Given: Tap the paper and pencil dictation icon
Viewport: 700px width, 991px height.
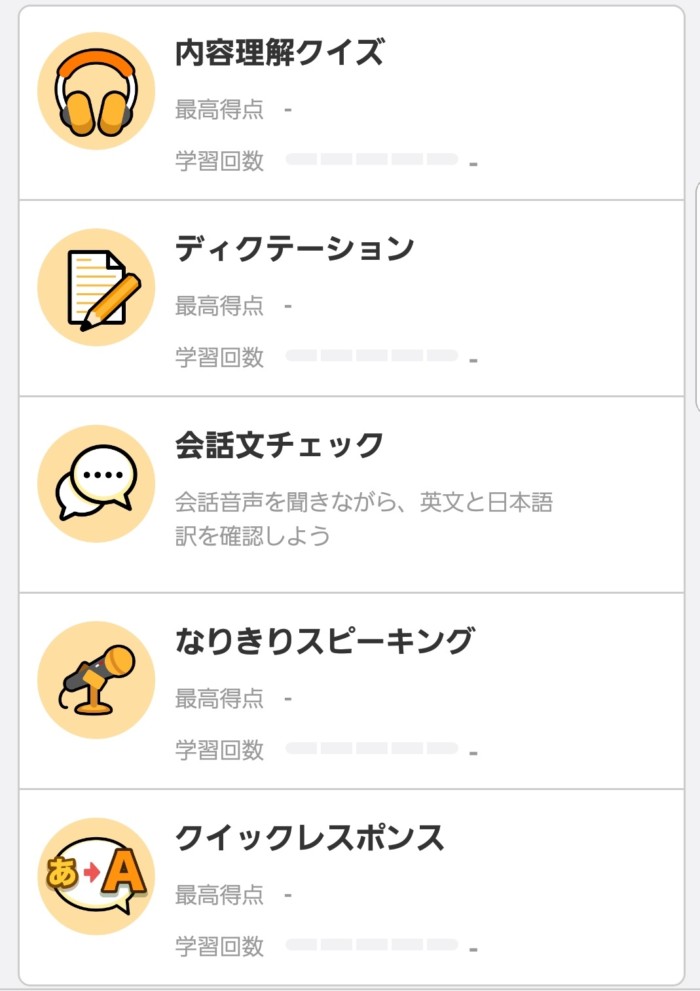Looking at the screenshot, I should [x=96, y=288].
